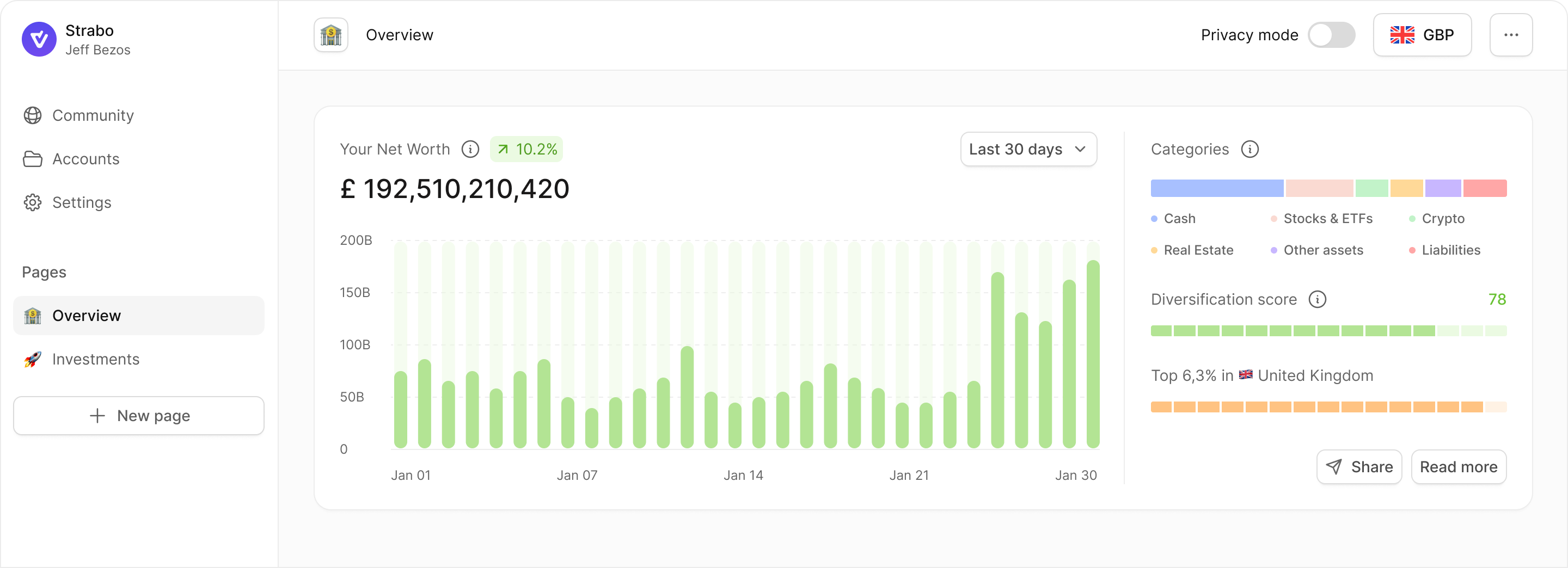Select the Community globe icon
The height and width of the screenshot is (568, 1568).
click(x=32, y=115)
